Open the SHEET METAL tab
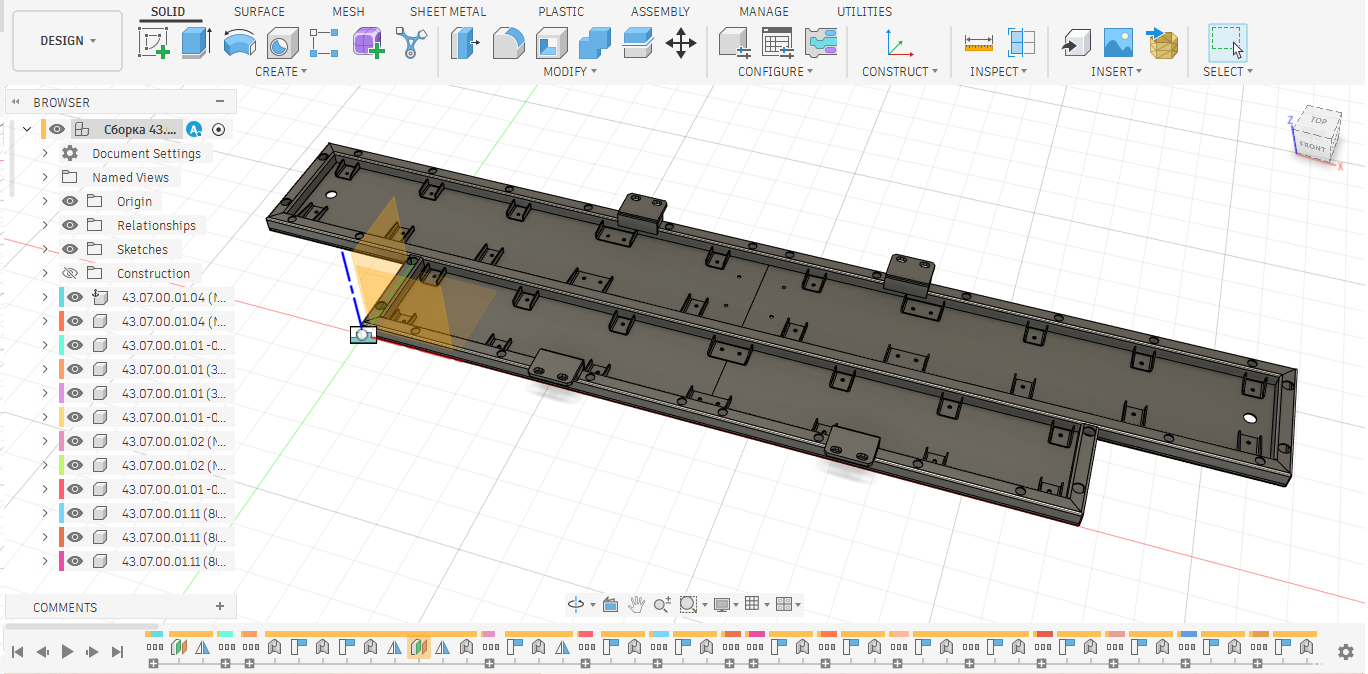This screenshot has width=1368, height=674. 448,12
